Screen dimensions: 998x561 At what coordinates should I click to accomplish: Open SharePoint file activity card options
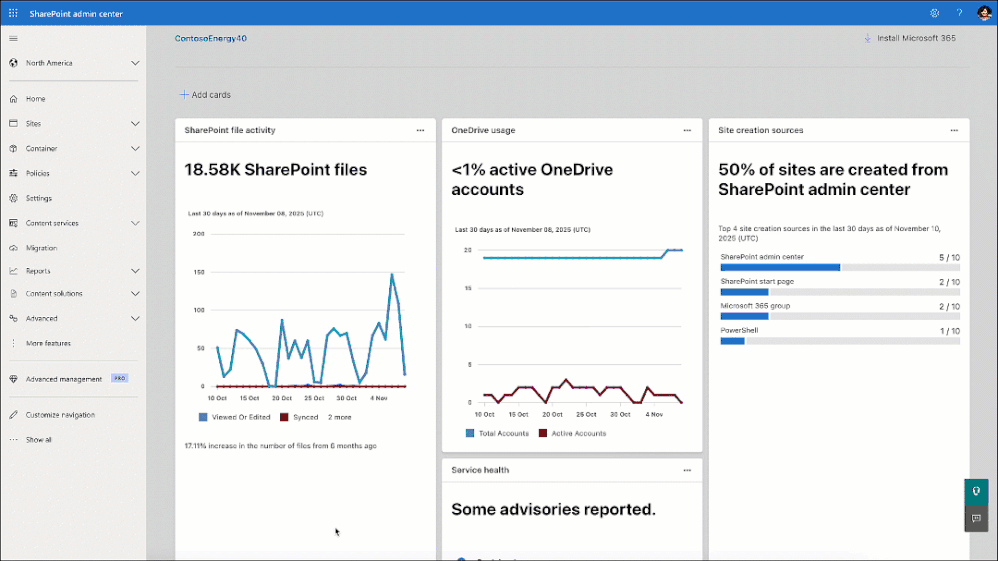pos(420,130)
